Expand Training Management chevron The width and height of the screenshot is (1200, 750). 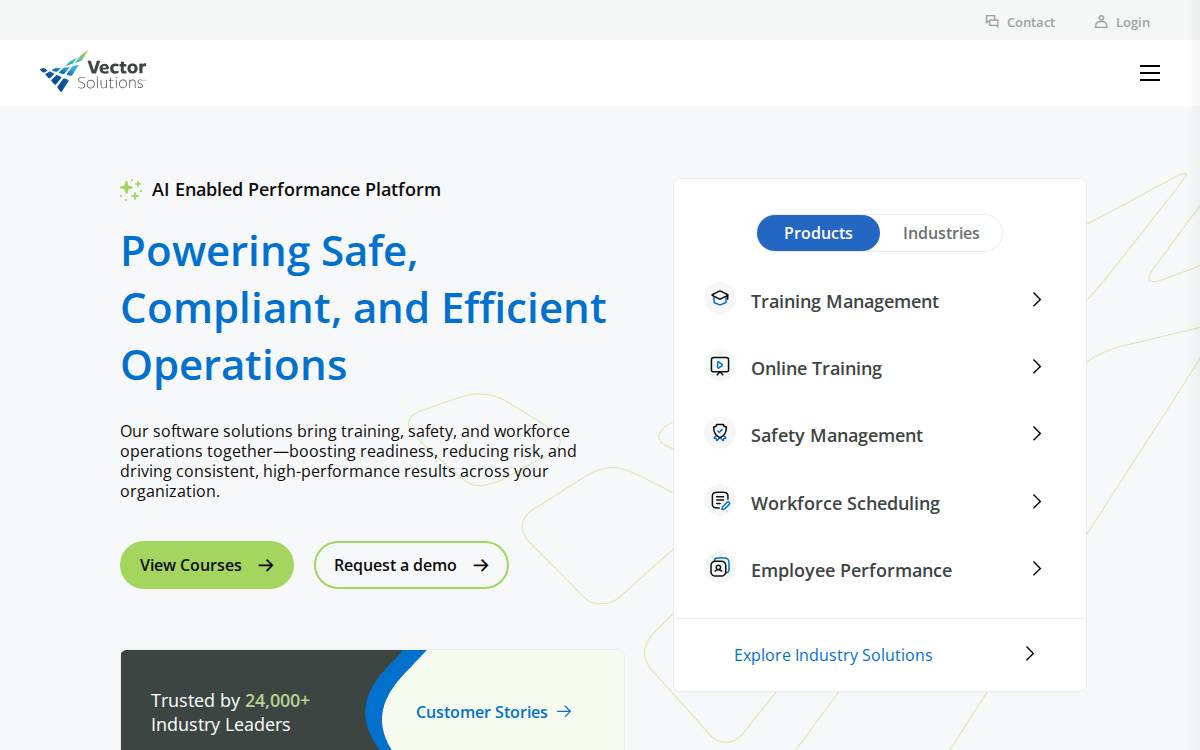tap(1037, 300)
